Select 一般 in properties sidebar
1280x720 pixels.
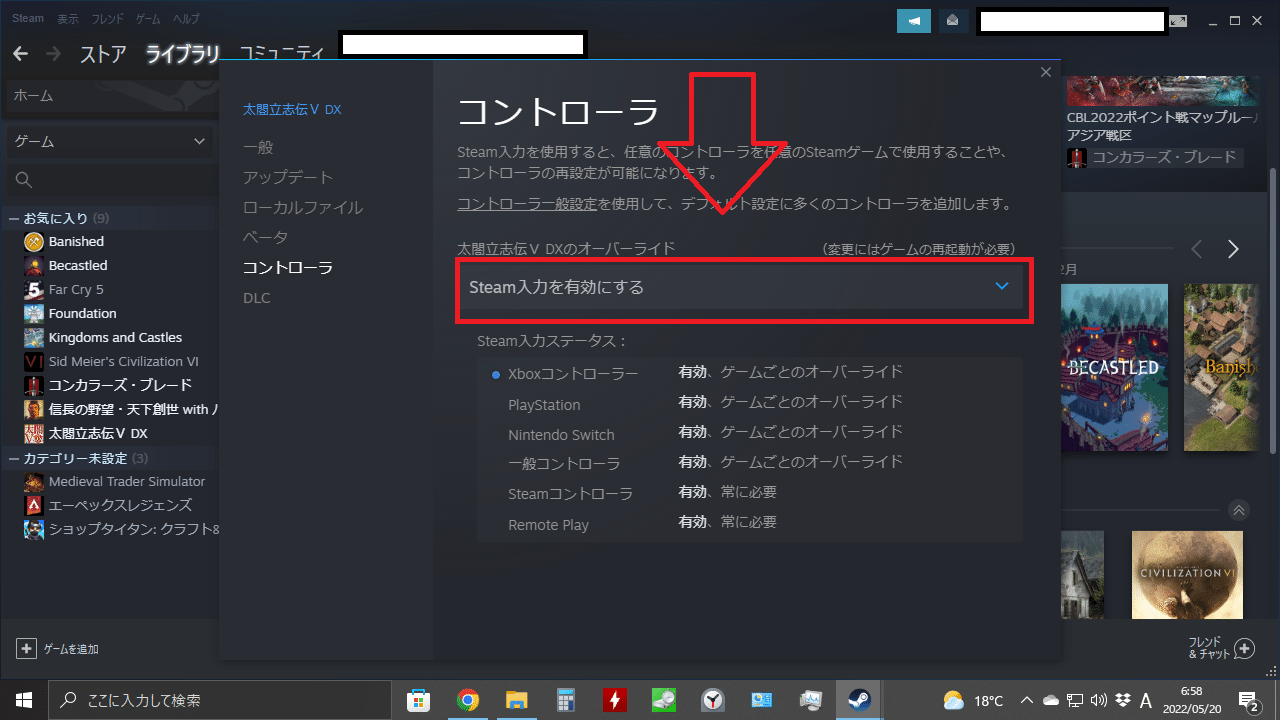258,147
